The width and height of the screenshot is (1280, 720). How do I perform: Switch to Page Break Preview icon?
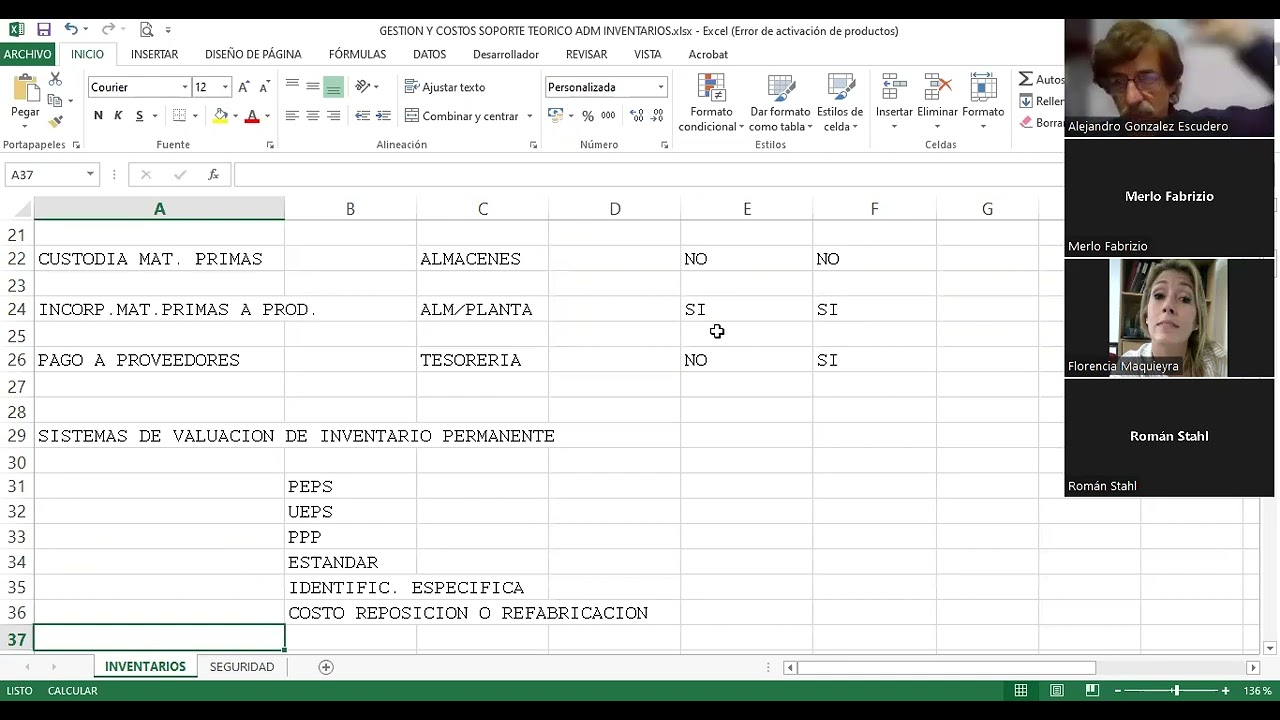coord(1092,691)
